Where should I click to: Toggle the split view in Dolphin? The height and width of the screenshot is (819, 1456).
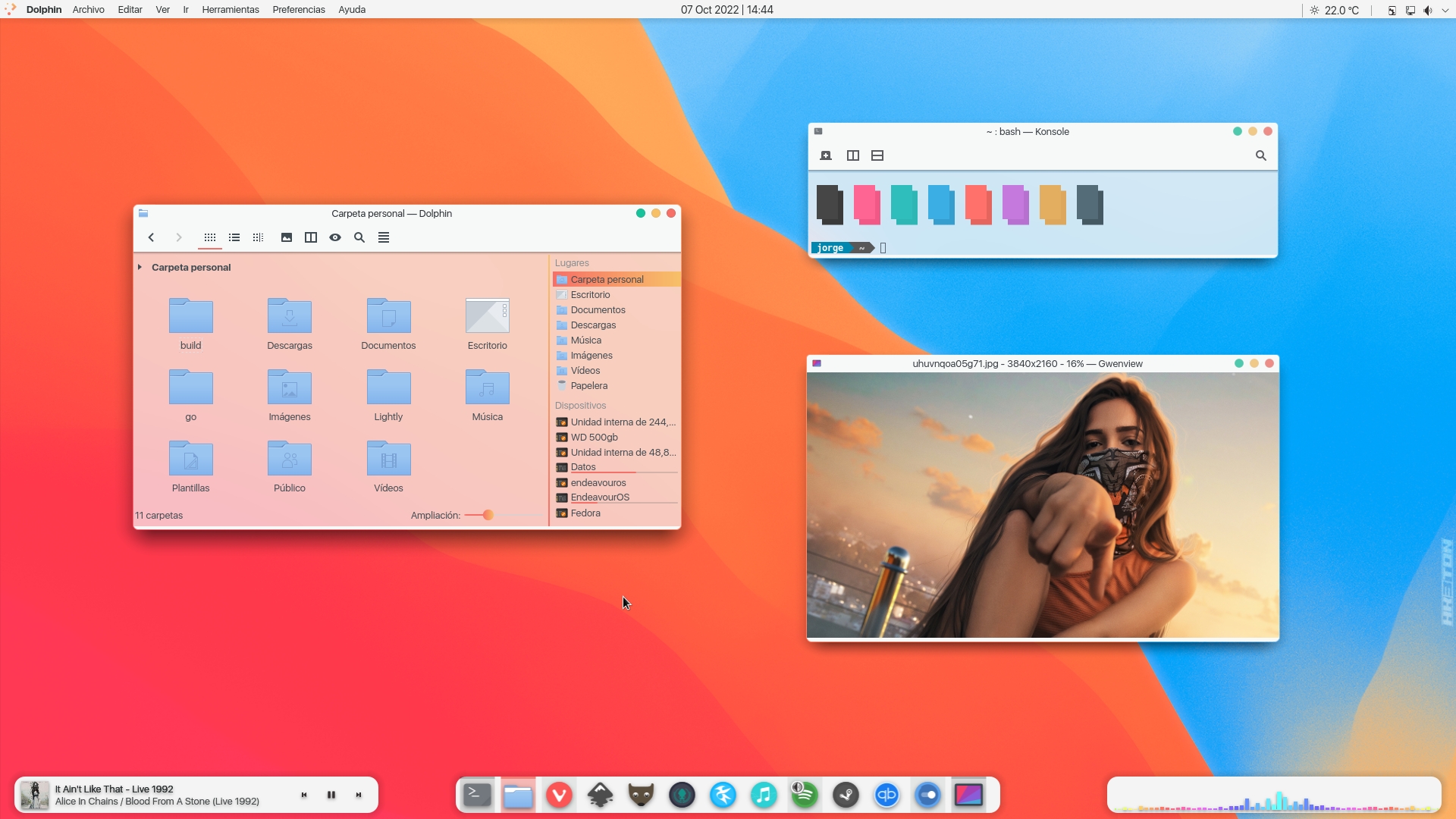click(310, 237)
